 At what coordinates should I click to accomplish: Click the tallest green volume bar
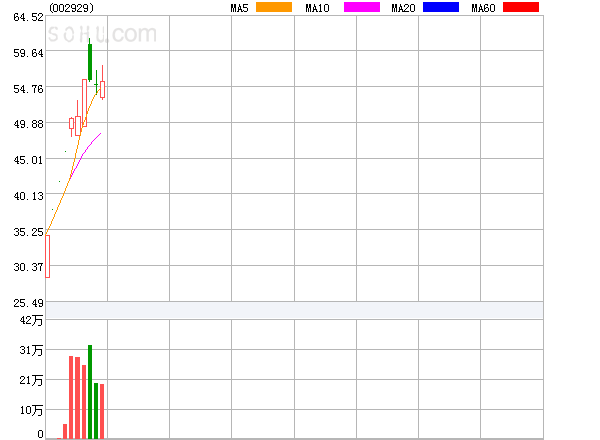90,392
